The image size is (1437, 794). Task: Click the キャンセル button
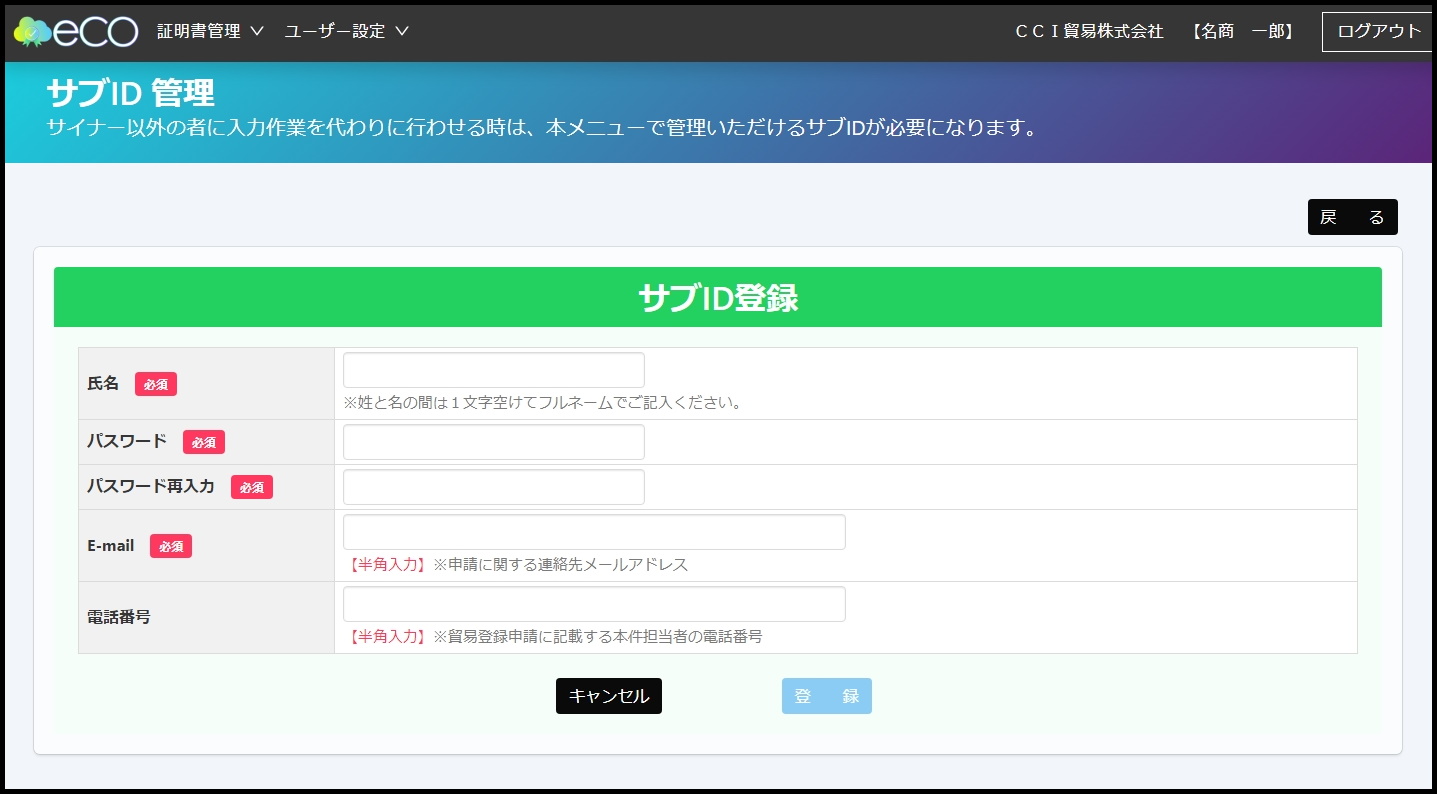coord(609,696)
